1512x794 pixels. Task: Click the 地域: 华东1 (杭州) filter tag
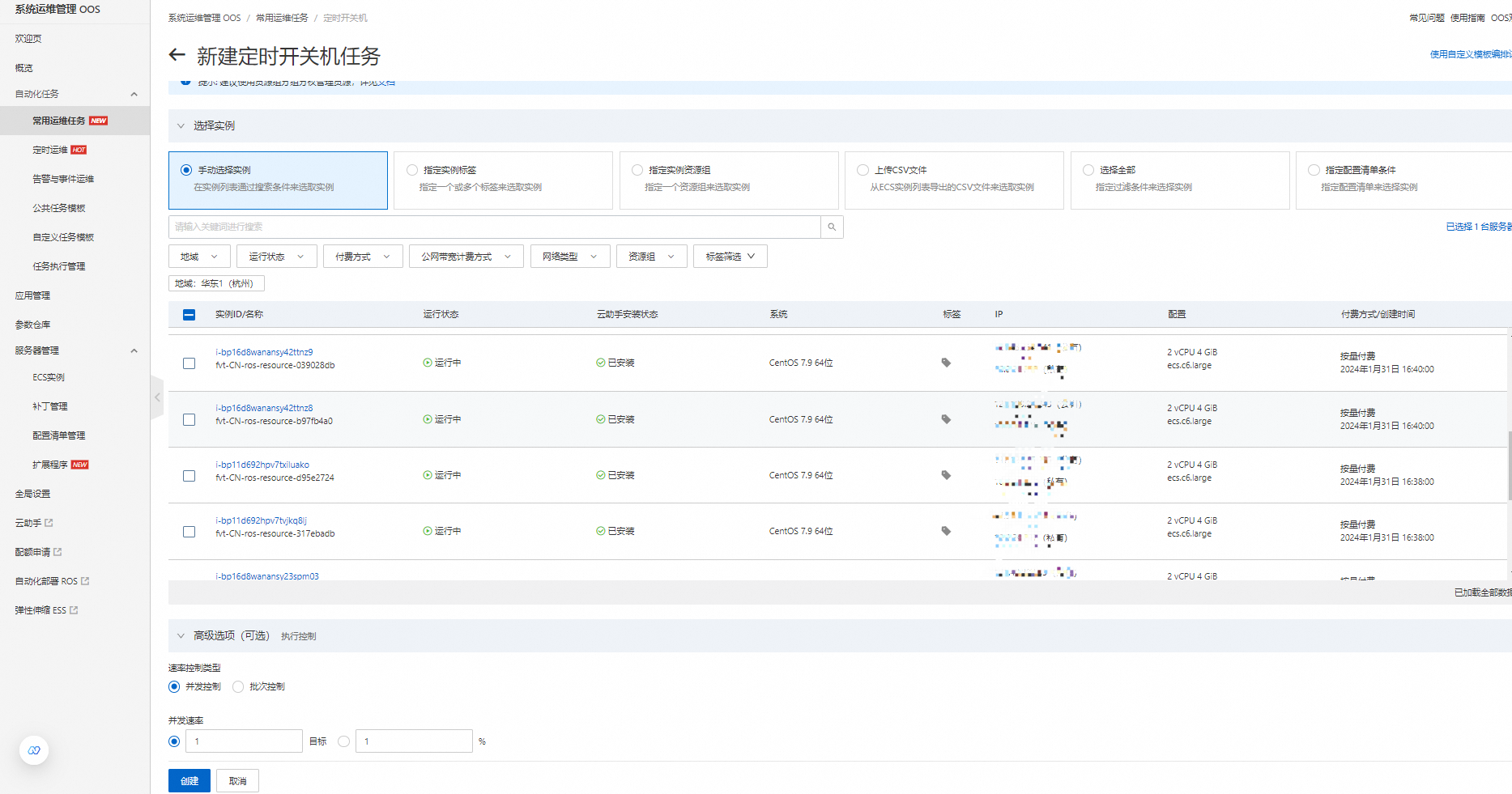[x=216, y=283]
